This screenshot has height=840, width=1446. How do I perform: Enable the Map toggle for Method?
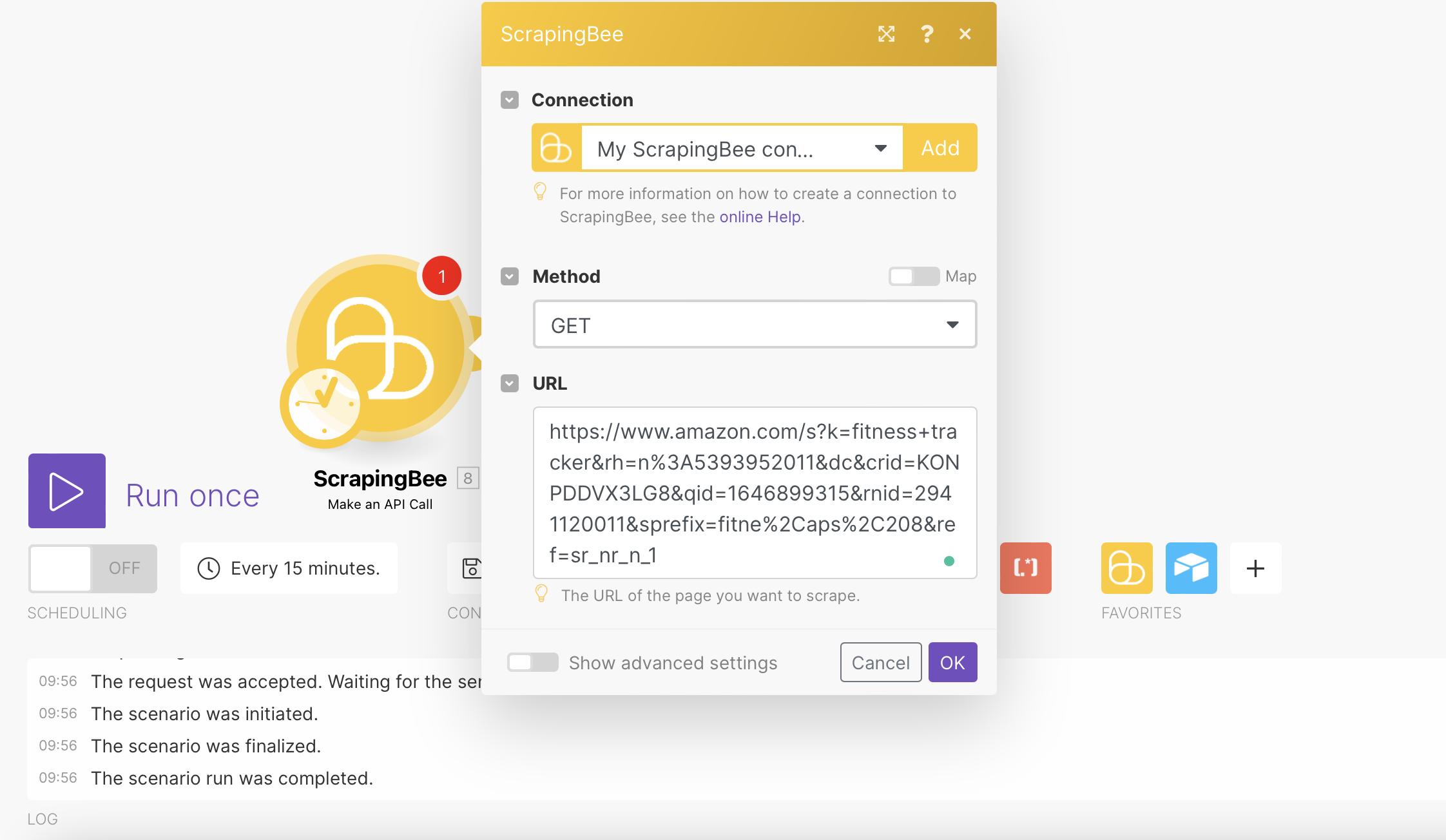click(913, 276)
